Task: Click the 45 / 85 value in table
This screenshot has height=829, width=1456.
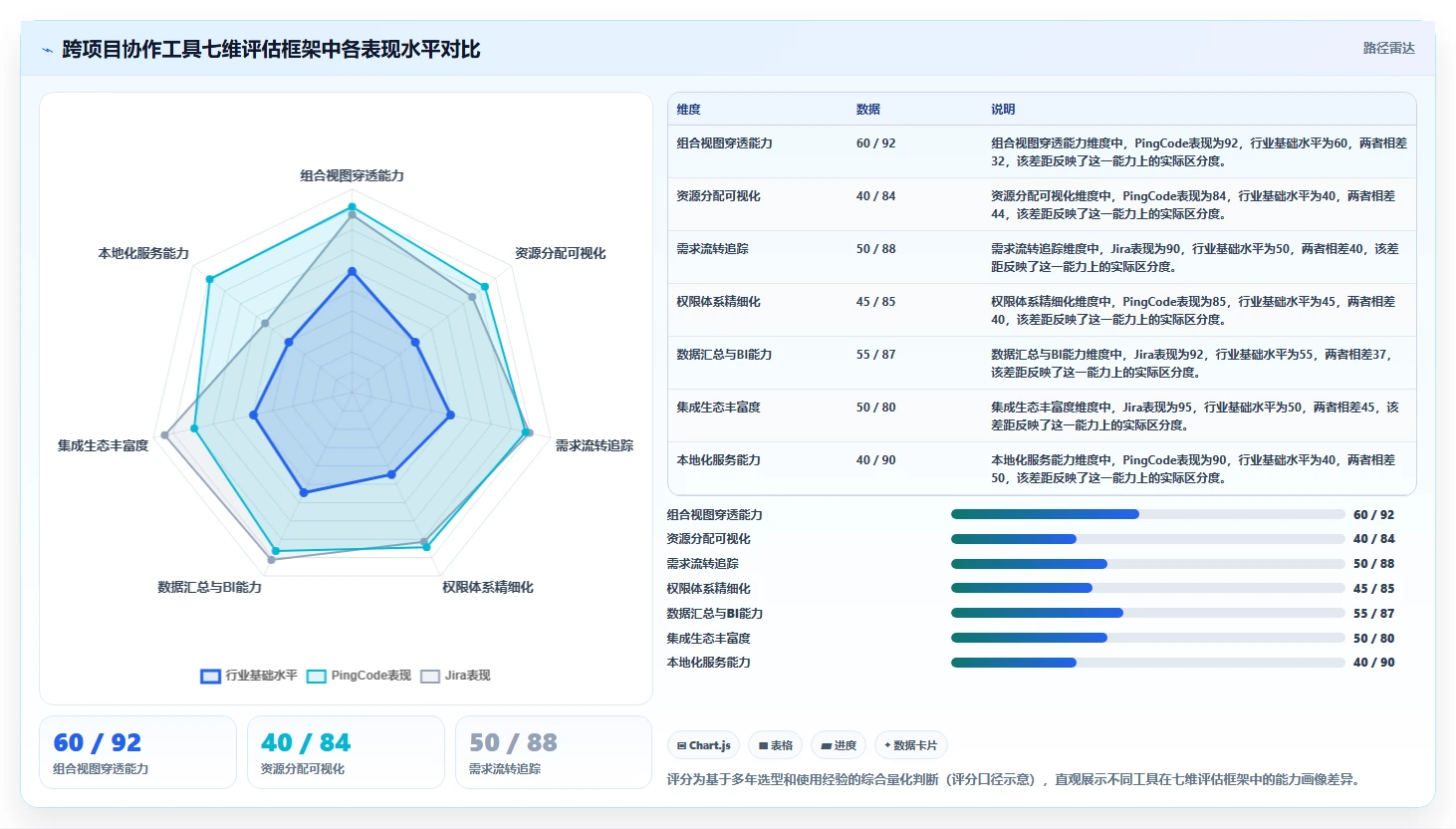Action: click(x=875, y=302)
